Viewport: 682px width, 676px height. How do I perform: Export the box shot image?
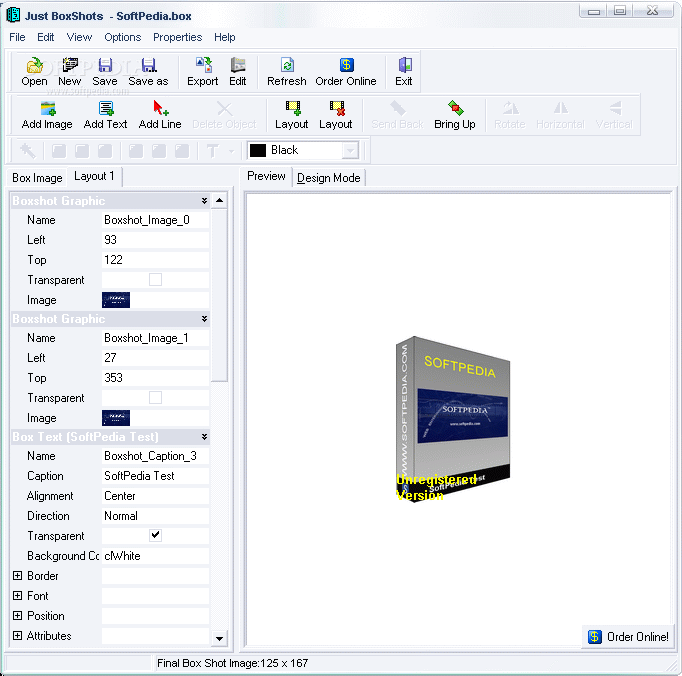tap(203, 72)
